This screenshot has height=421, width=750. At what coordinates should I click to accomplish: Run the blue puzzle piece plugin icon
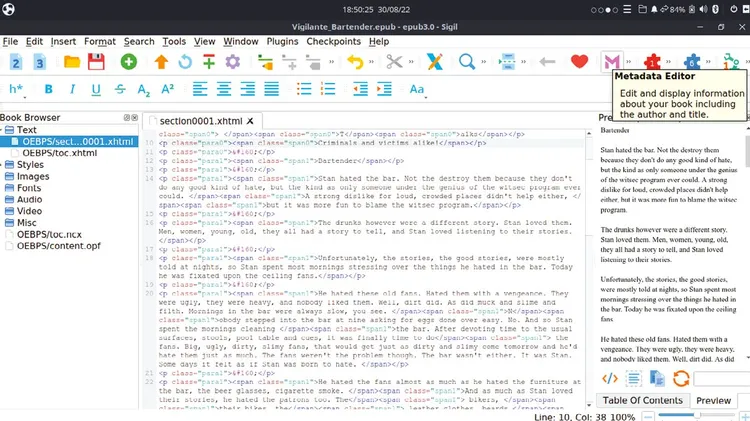pos(692,62)
